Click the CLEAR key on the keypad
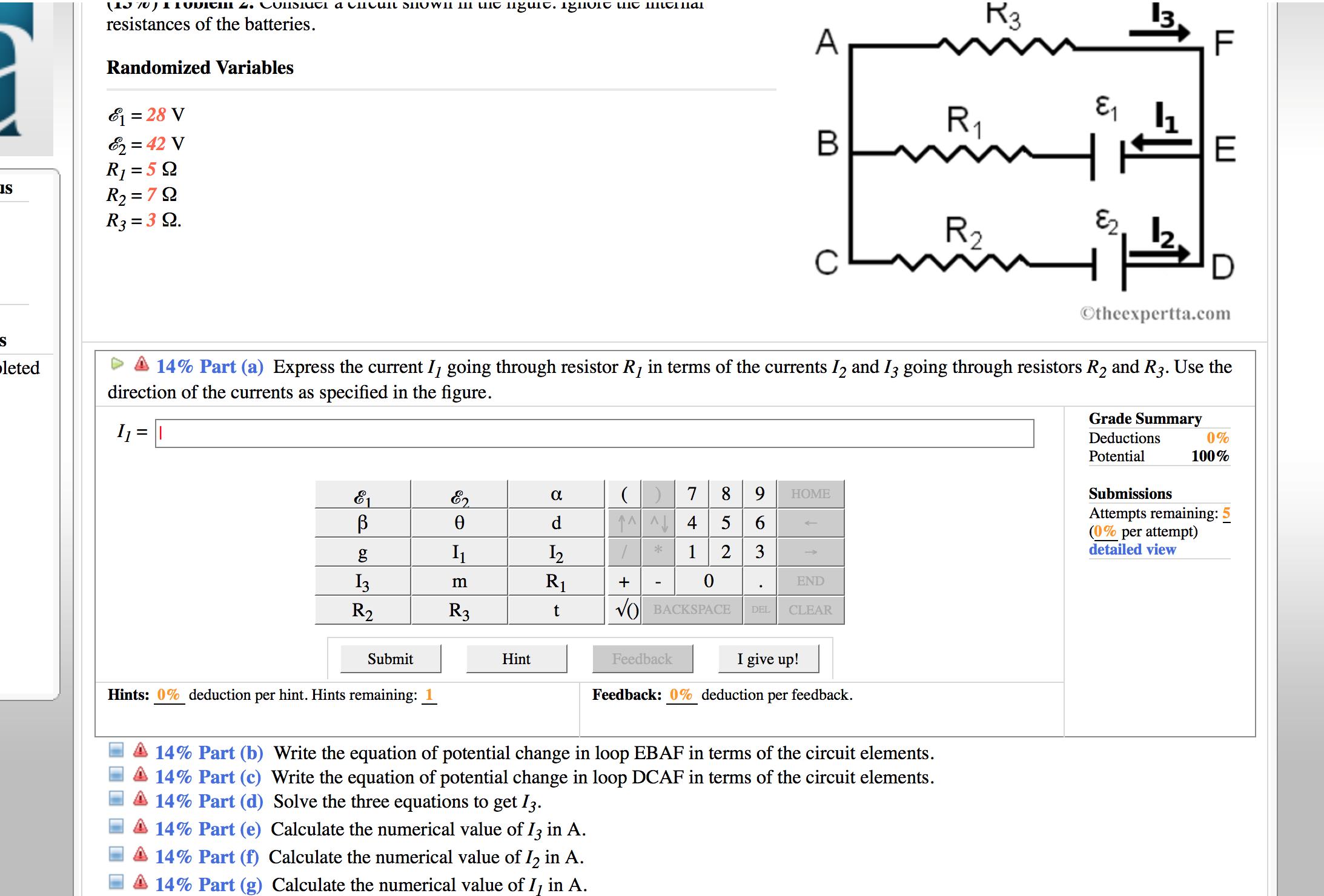The height and width of the screenshot is (896, 1324). pyautogui.click(x=810, y=610)
